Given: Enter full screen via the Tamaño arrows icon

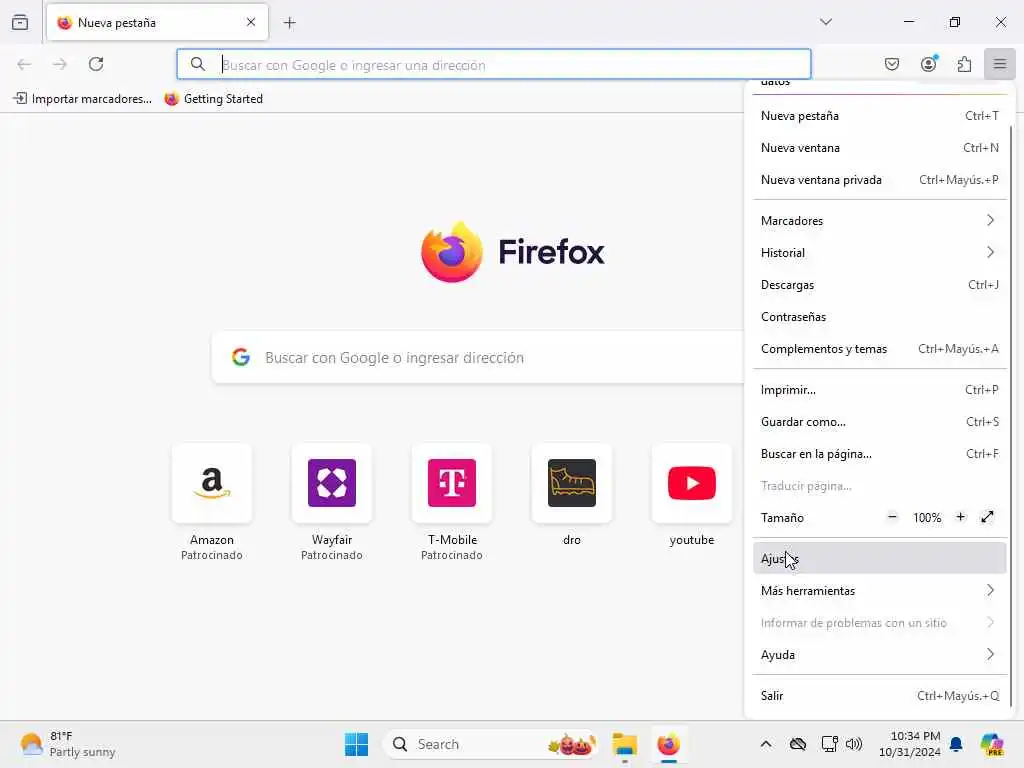Looking at the screenshot, I should pyautogui.click(x=987, y=517).
